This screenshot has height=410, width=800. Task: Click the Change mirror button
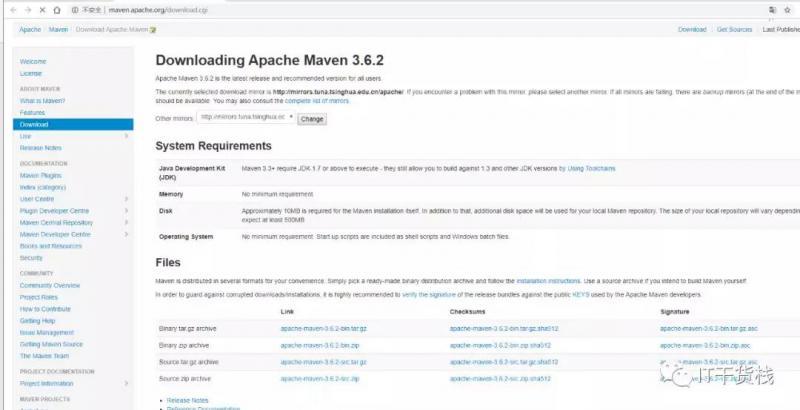(x=312, y=119)
